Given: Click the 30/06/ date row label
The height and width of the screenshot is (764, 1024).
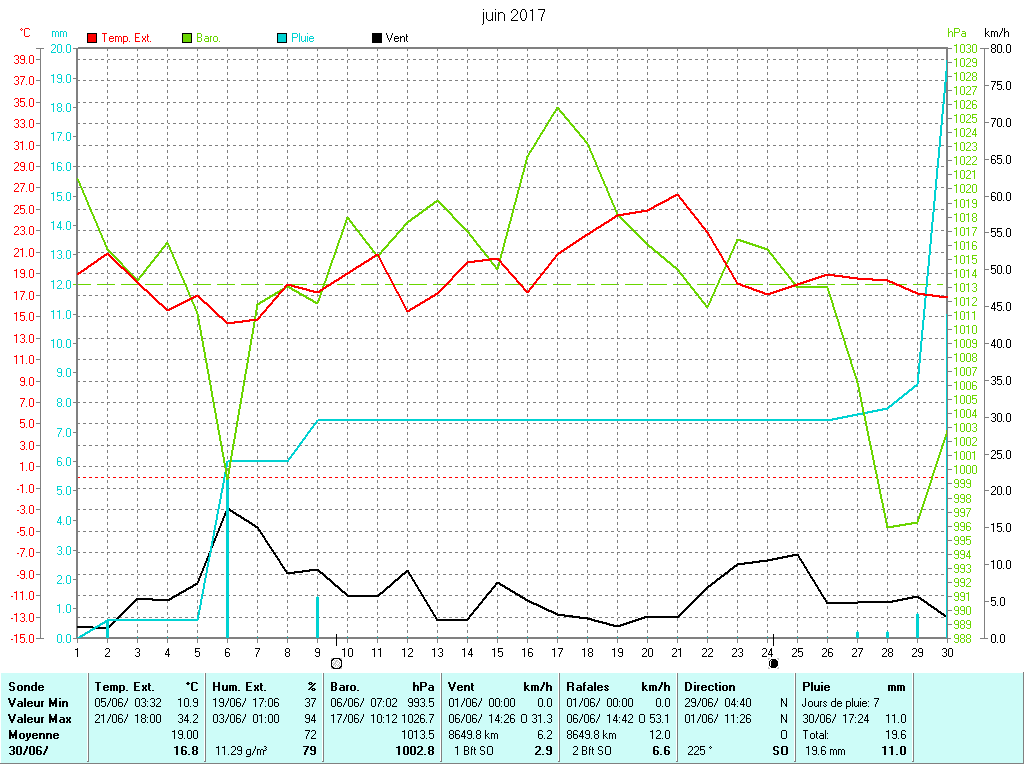Looking at the screenshot, I should click(28, 751).
